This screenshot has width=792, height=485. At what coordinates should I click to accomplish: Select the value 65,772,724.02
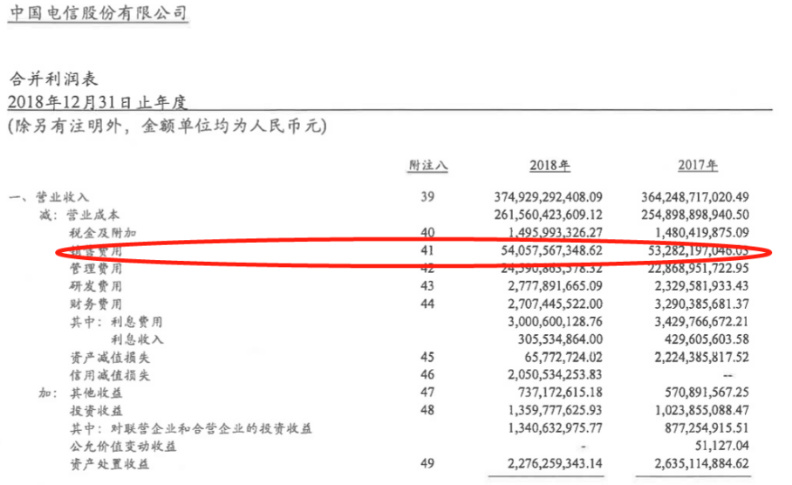[x=564, y=357]
